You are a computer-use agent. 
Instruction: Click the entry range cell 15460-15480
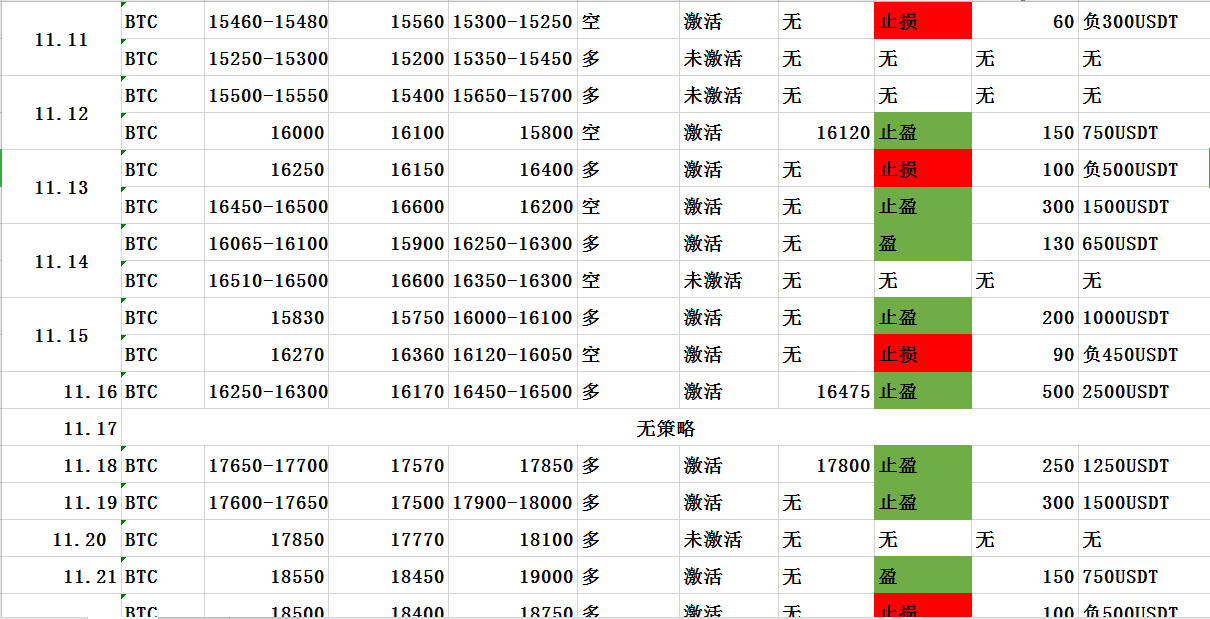click(266, 21)
